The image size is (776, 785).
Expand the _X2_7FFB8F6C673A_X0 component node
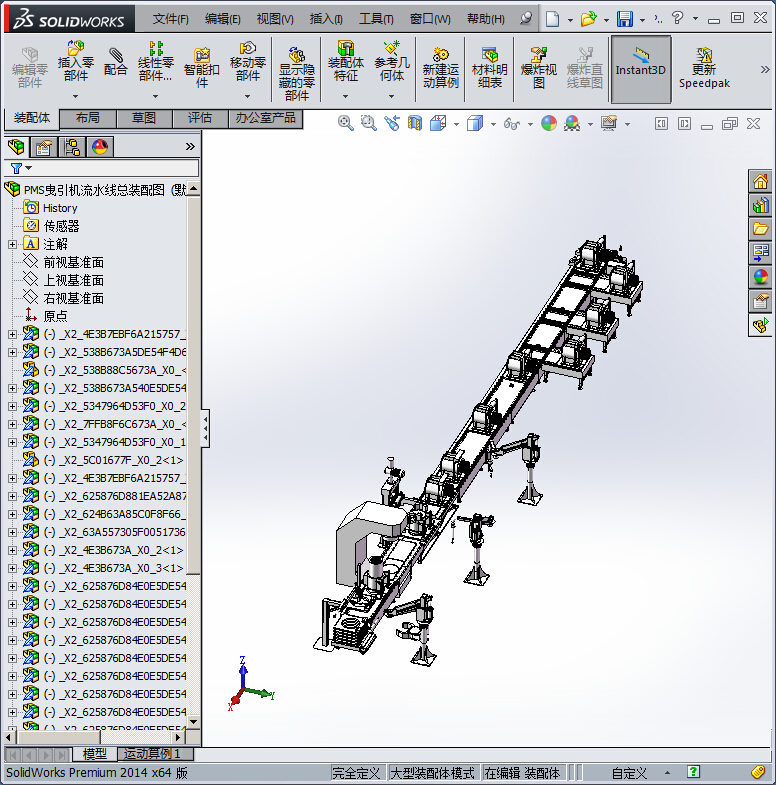tap(13, 424)
